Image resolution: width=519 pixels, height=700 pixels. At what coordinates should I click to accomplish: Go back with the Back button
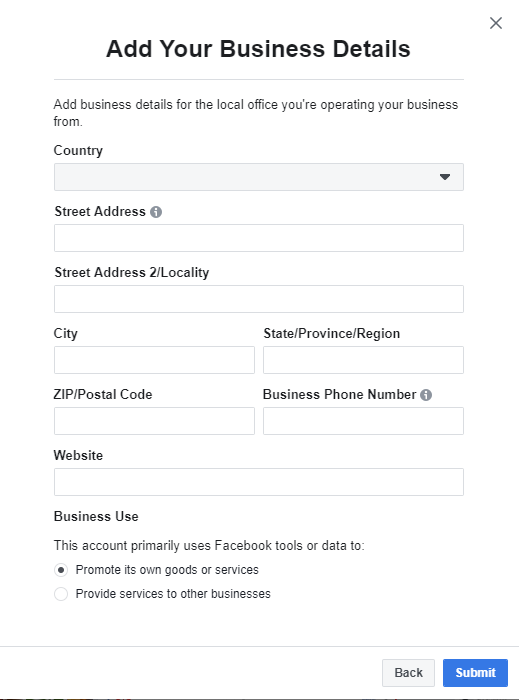tap(408, 673)
